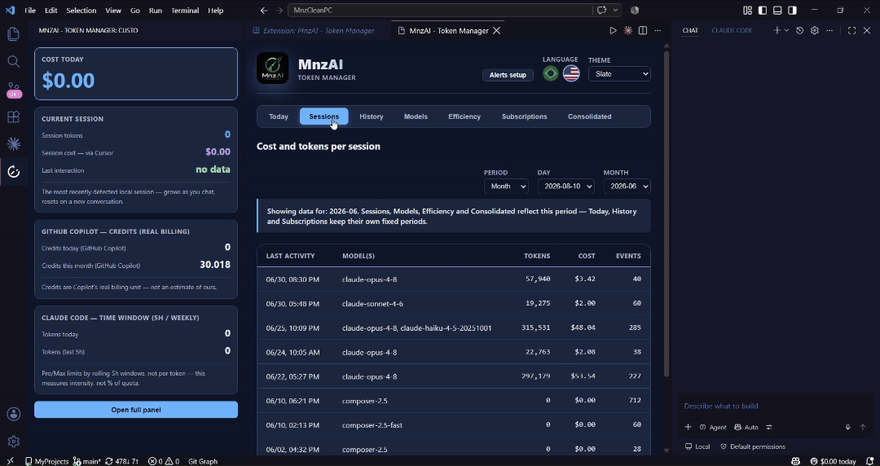Toggle Secondary Side Bar visibility
The height and width of the screenshot is (466, 880).
pyautogui.click(x=792, y=10)
